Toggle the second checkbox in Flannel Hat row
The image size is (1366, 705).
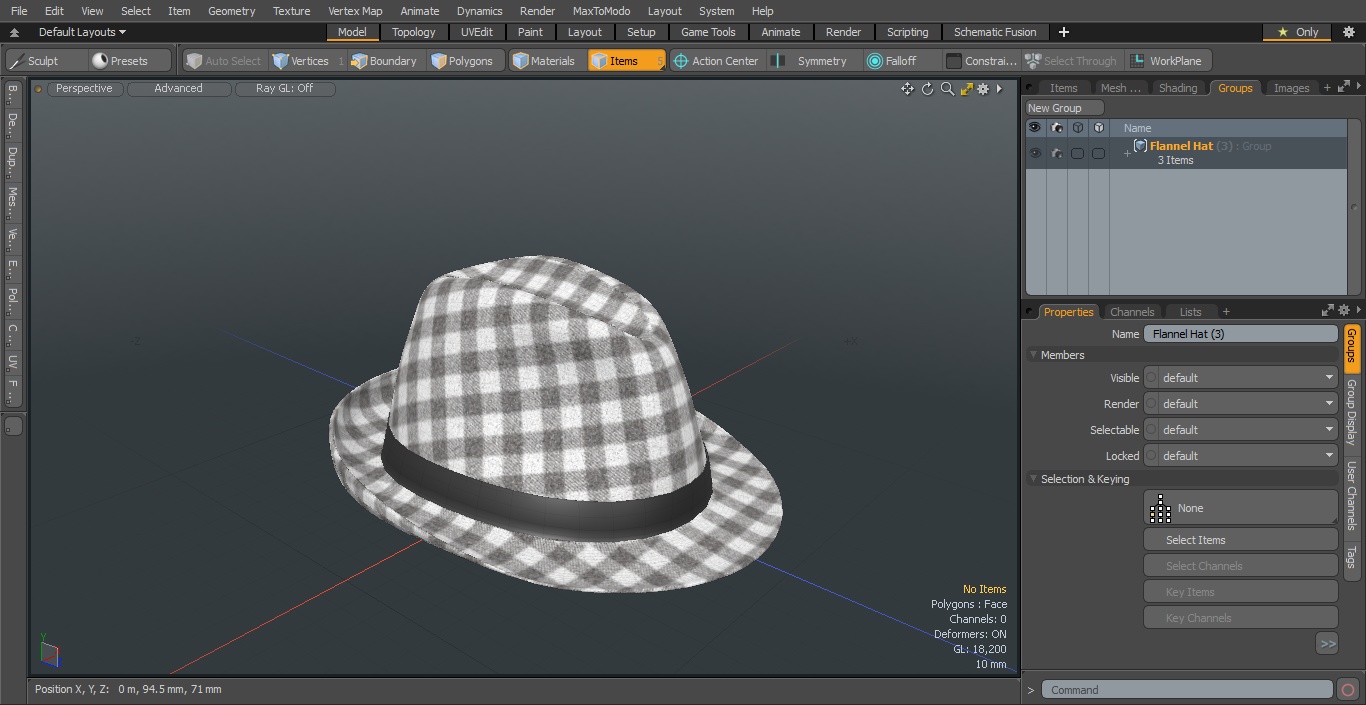pos(1098,153)
